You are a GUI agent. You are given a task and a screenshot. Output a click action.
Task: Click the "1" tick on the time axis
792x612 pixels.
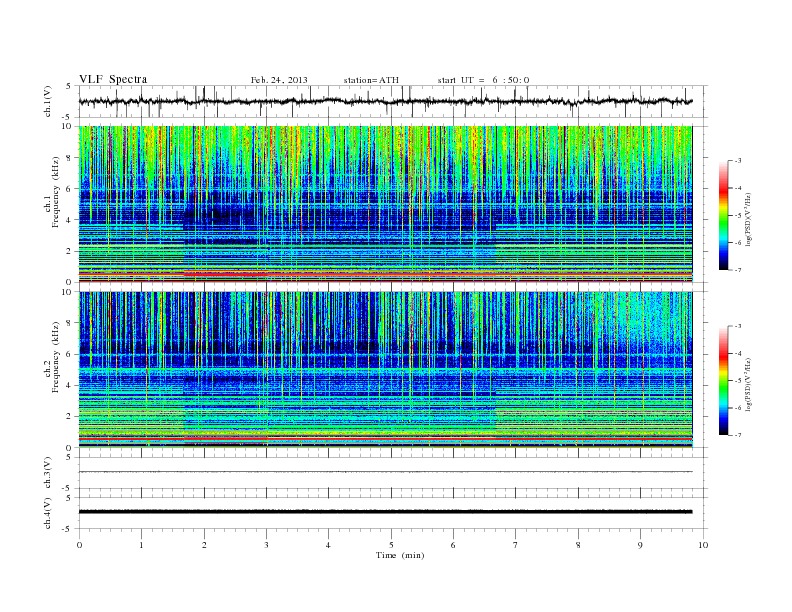[x=141, y=545]
